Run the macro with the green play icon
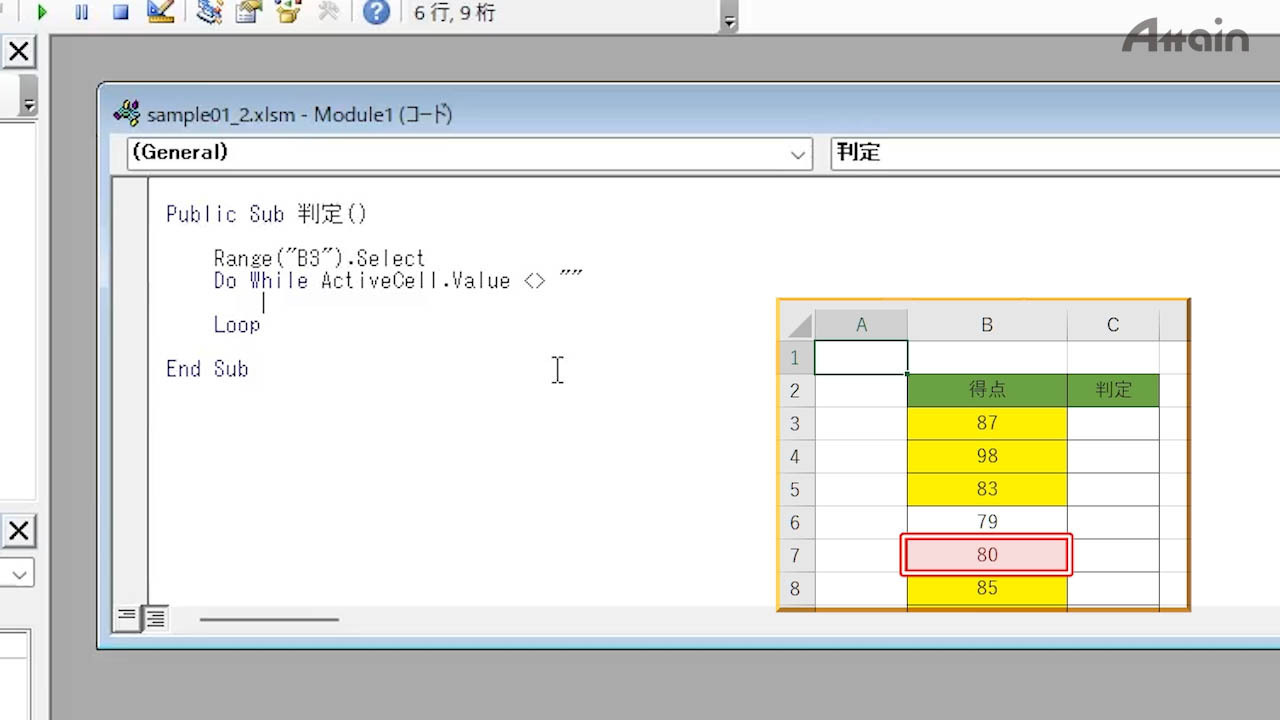The width and height of the screenshot is (1280, 720). point(41,13)
